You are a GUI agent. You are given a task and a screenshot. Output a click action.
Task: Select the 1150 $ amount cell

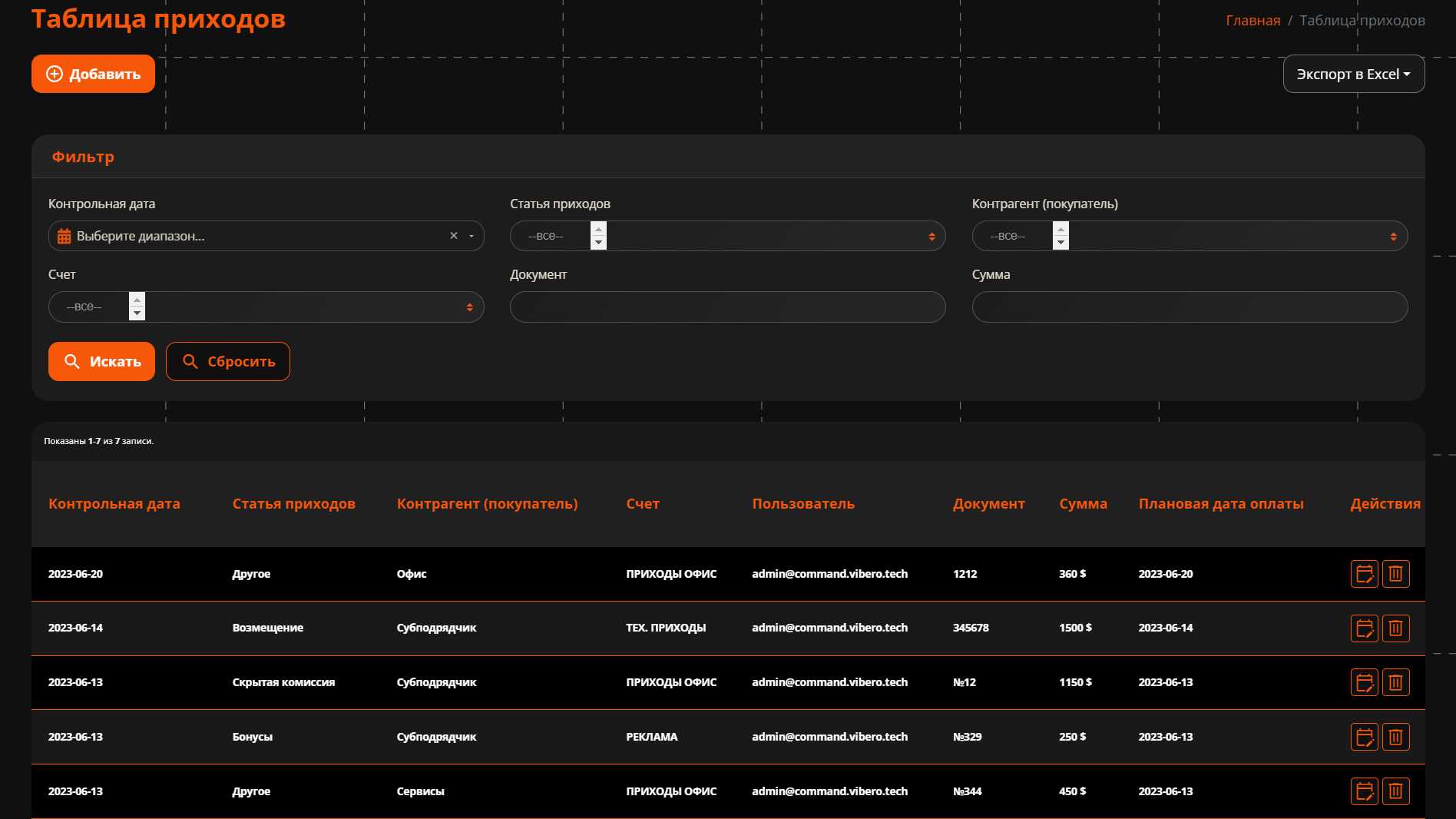[1075, 682]
